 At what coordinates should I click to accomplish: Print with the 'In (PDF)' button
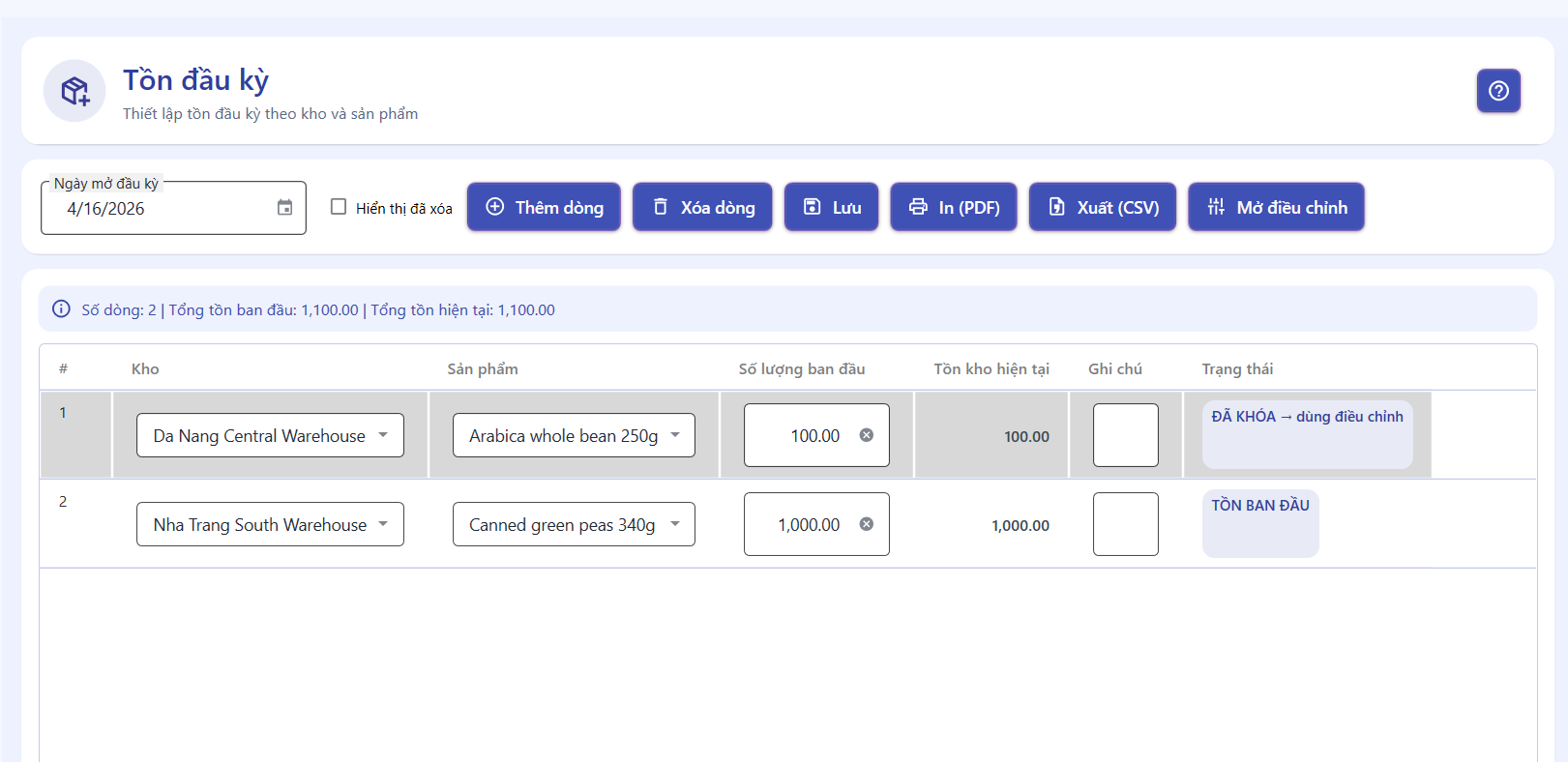[953, 207]
